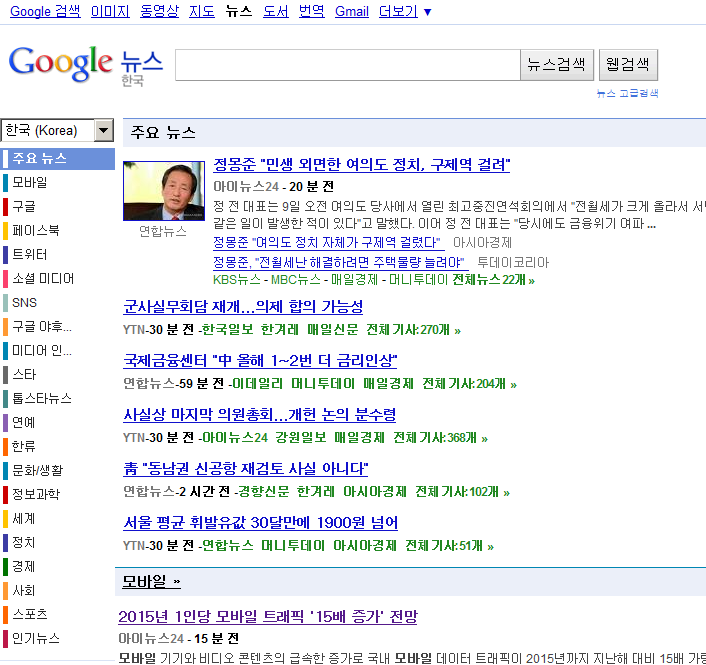This screenshot has height=665, width=706.
Task: Open 정몽준 전월세난 해결하려면 link
Action: click(340, 262)
